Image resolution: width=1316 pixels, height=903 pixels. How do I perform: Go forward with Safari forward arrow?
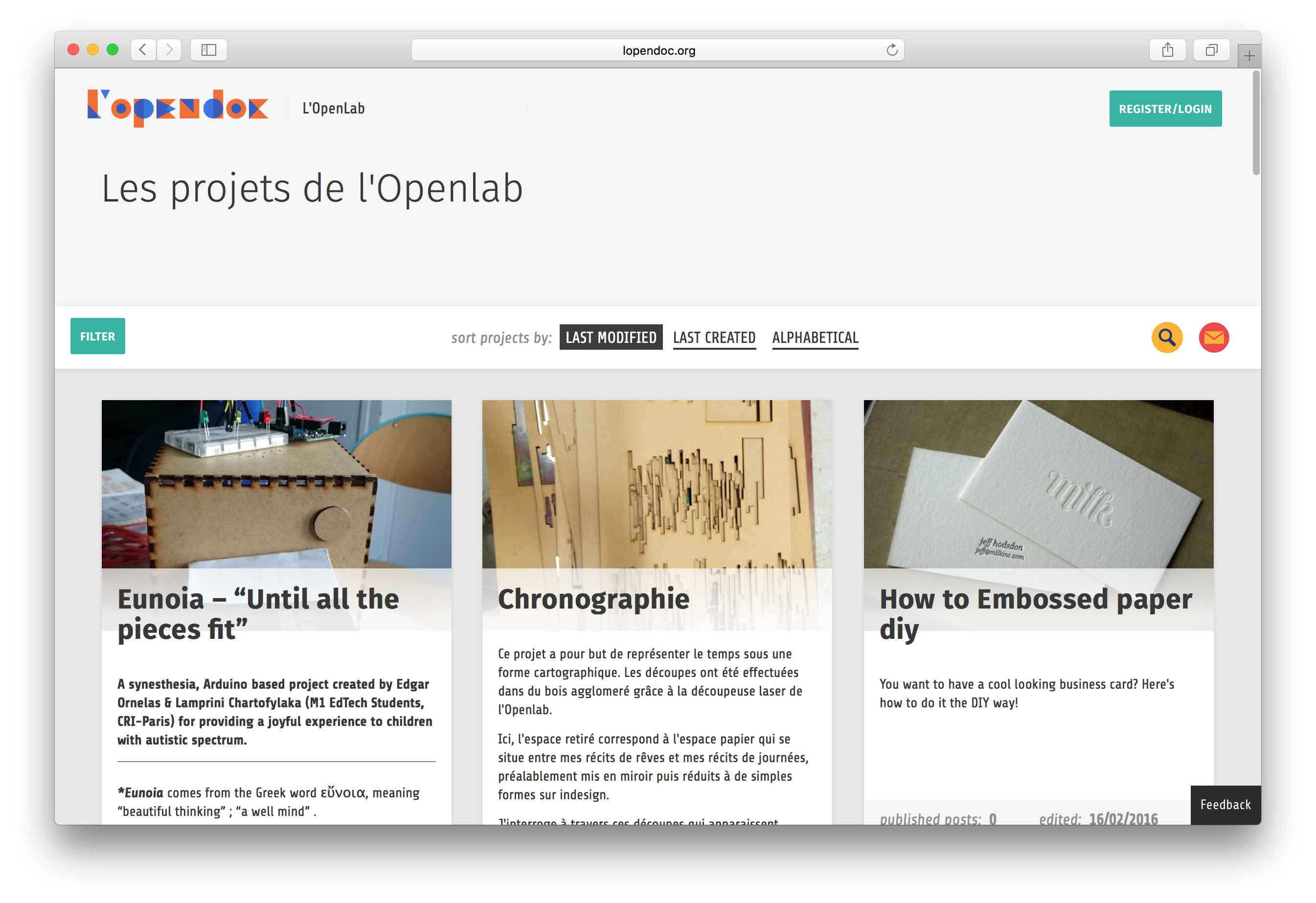[x=169, y=50]
